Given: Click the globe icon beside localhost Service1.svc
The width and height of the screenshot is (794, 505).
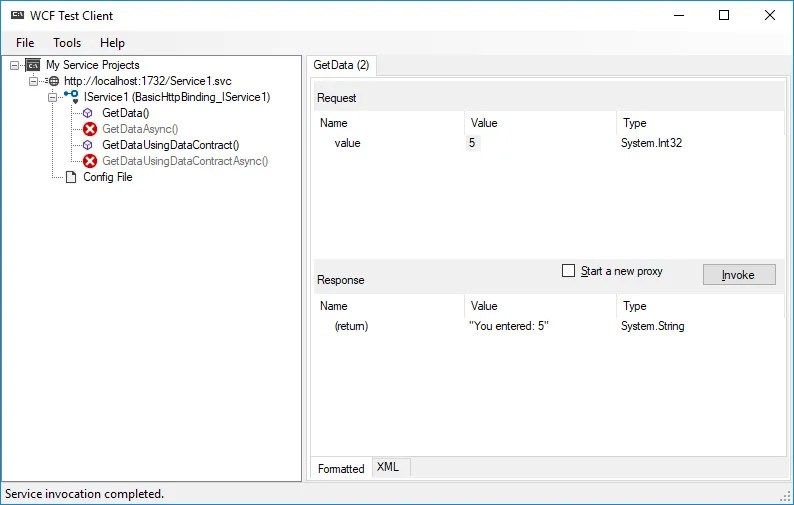Looking at the screenshot, I should coord(54,81).
